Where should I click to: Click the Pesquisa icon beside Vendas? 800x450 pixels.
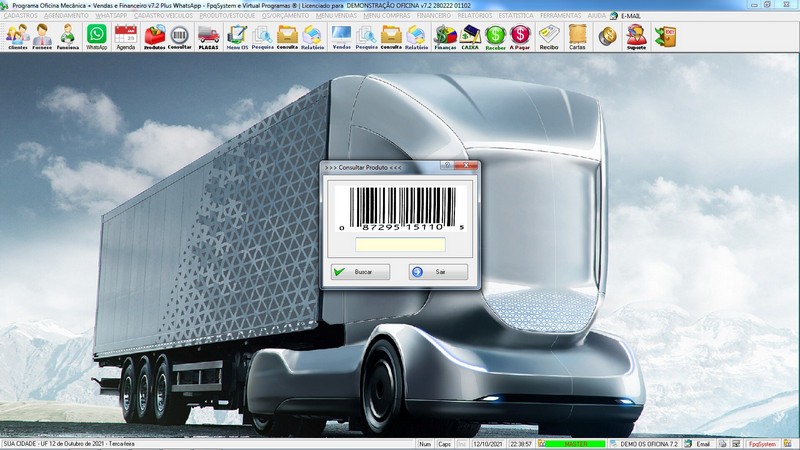coord(366,37)
